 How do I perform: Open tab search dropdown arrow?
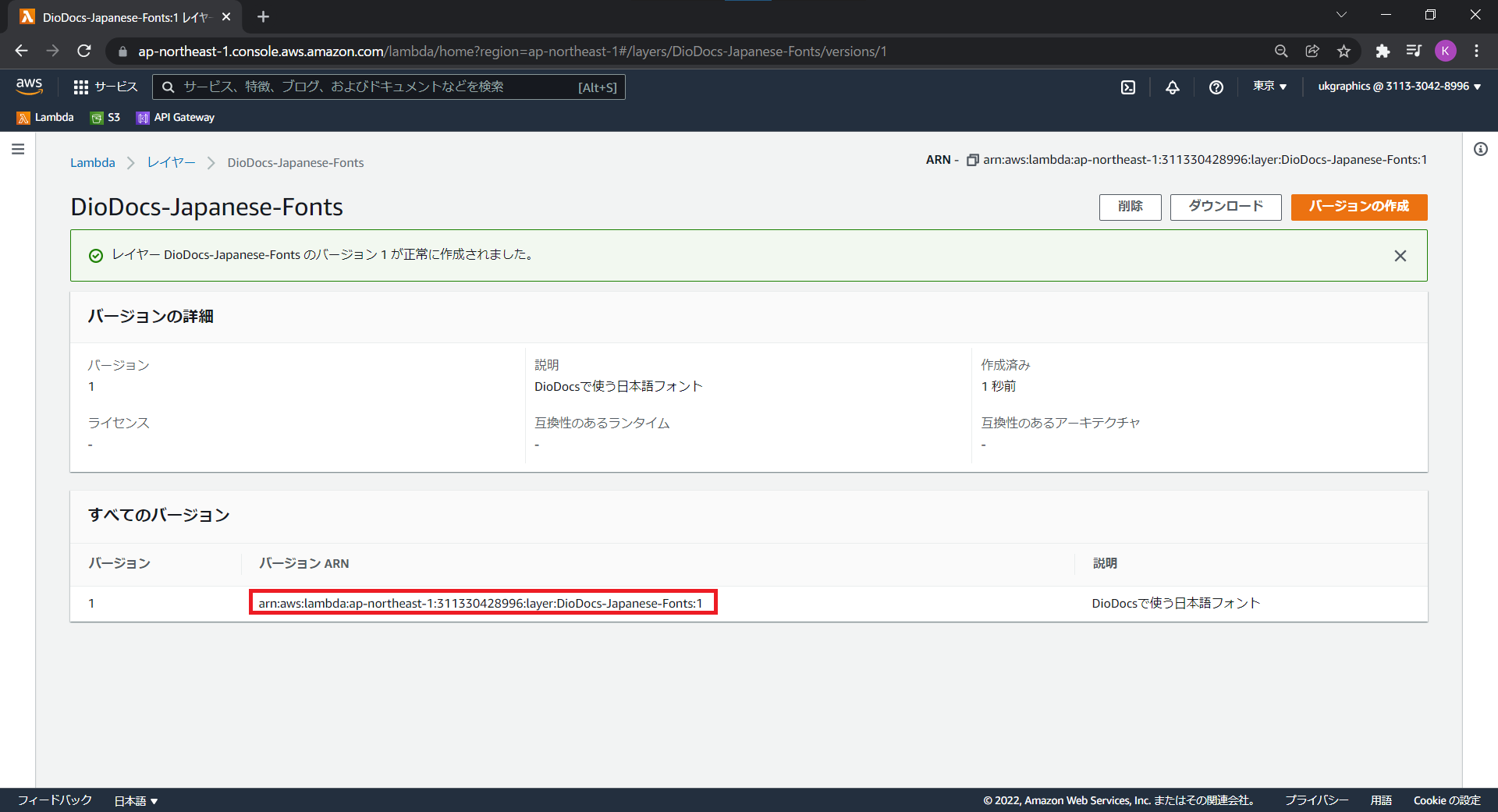(x=1341, y=15)
